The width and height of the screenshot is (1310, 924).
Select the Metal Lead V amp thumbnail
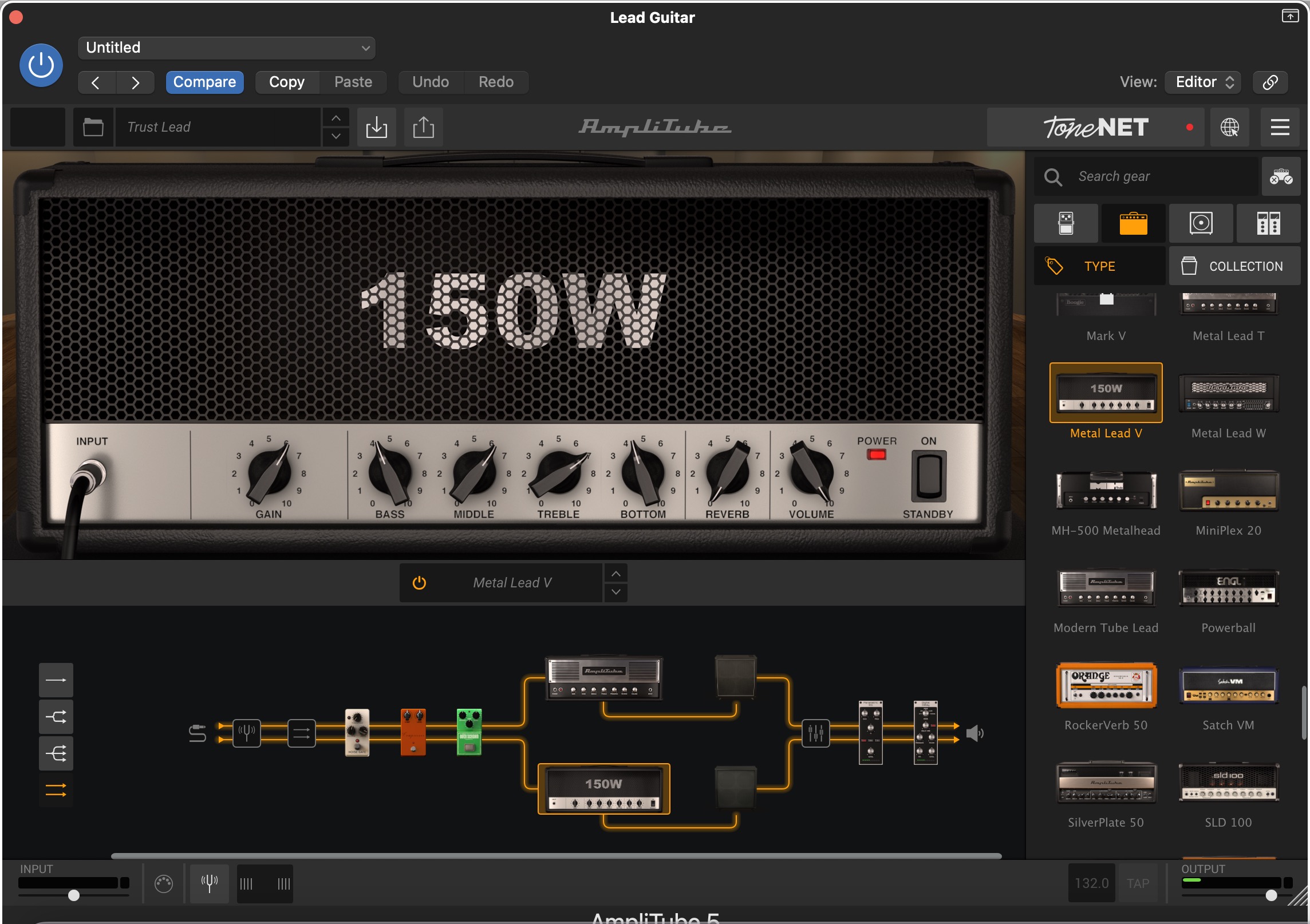1106,393
